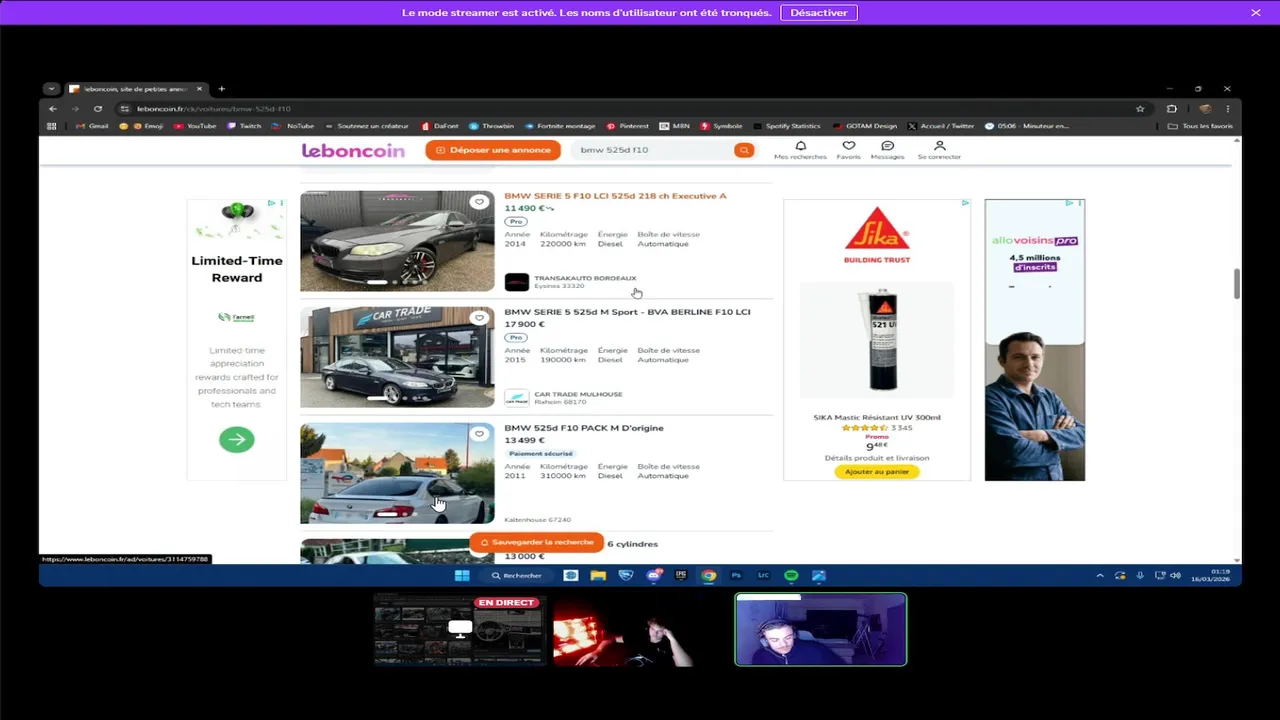Click Se connecter profile icon
Screen dimensions: 1280x720
pyautogui.click(x=939, y=150)
